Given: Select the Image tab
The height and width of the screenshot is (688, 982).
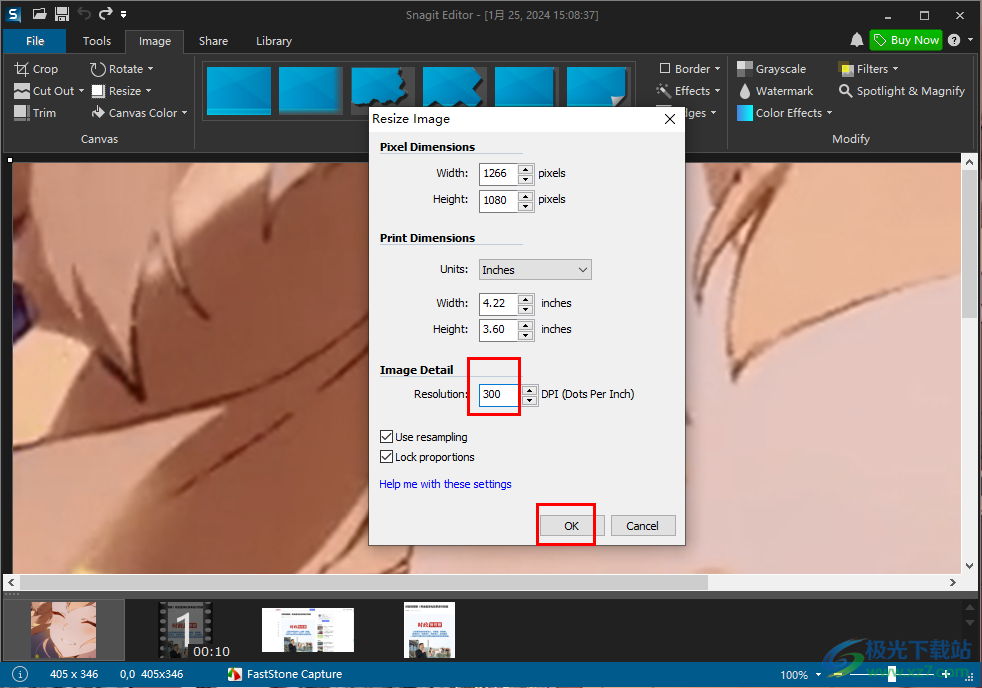Looking at the screenshot, I should 155,41.
